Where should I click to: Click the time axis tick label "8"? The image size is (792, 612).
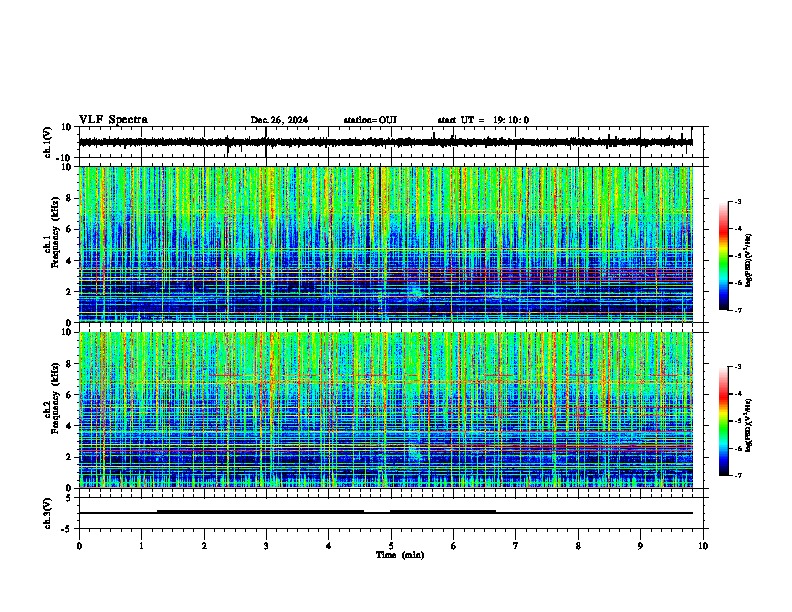coord(578,546)
